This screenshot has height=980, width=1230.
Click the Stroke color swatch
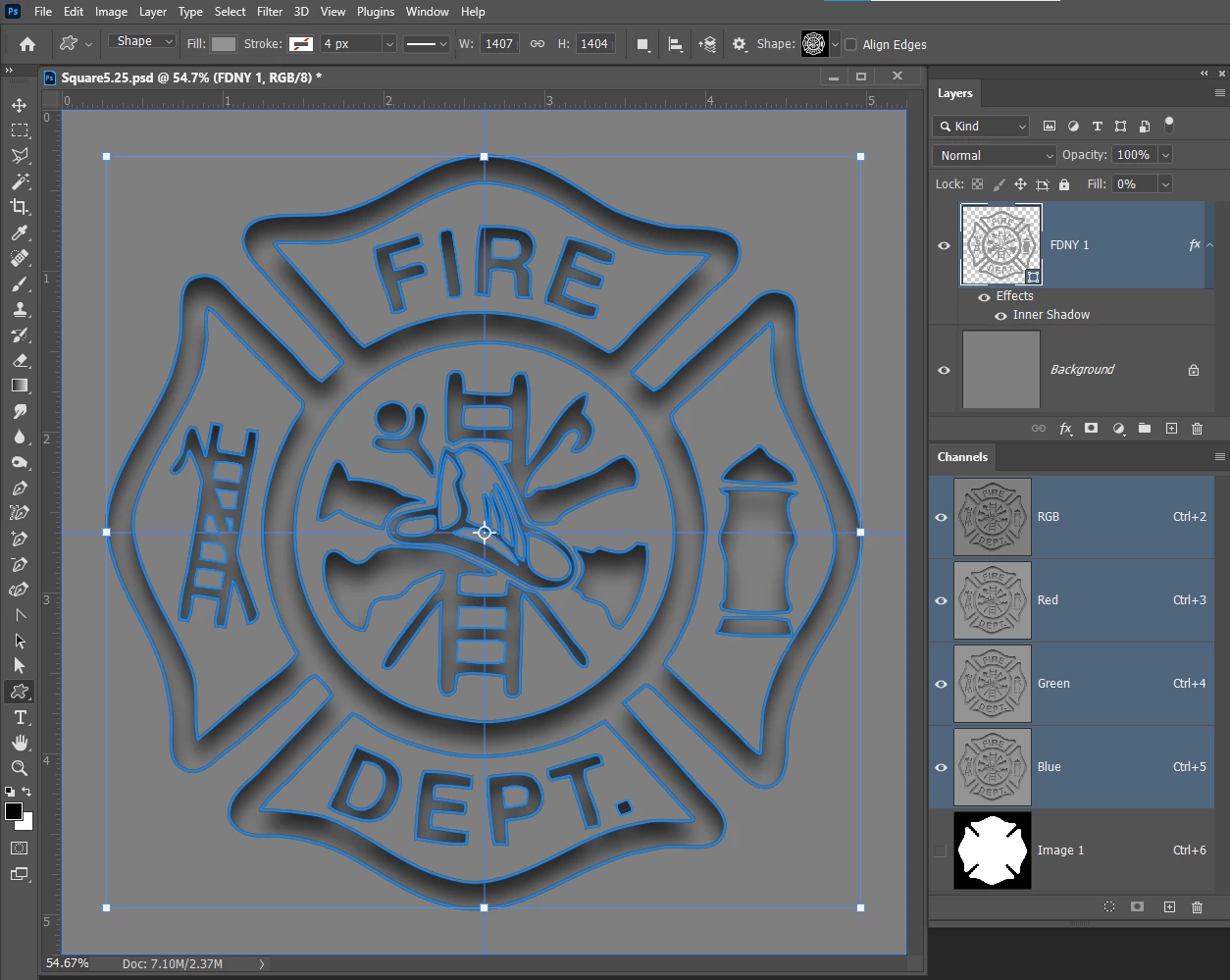(x=300, y=44)
